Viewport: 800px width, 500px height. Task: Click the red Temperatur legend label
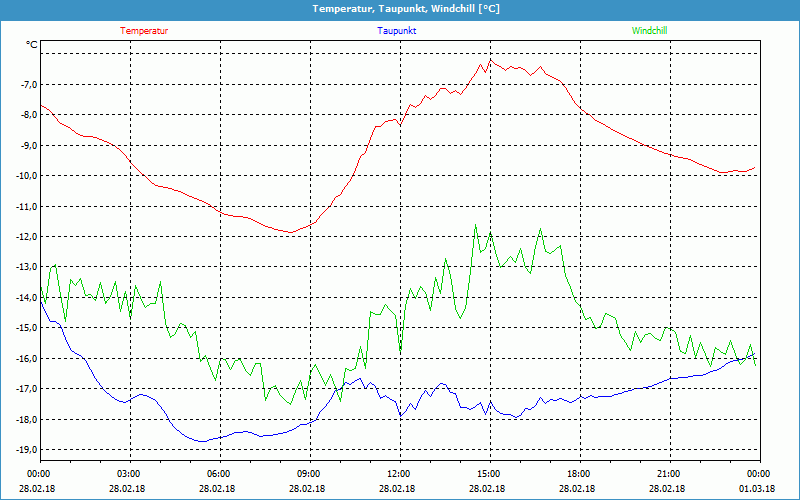(144, 31)
